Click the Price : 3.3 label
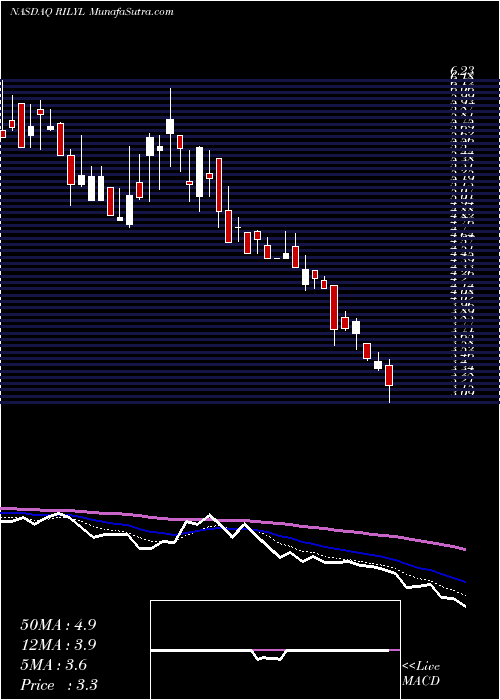Viewport: 500px width, 700px height. tap(59, 685)
